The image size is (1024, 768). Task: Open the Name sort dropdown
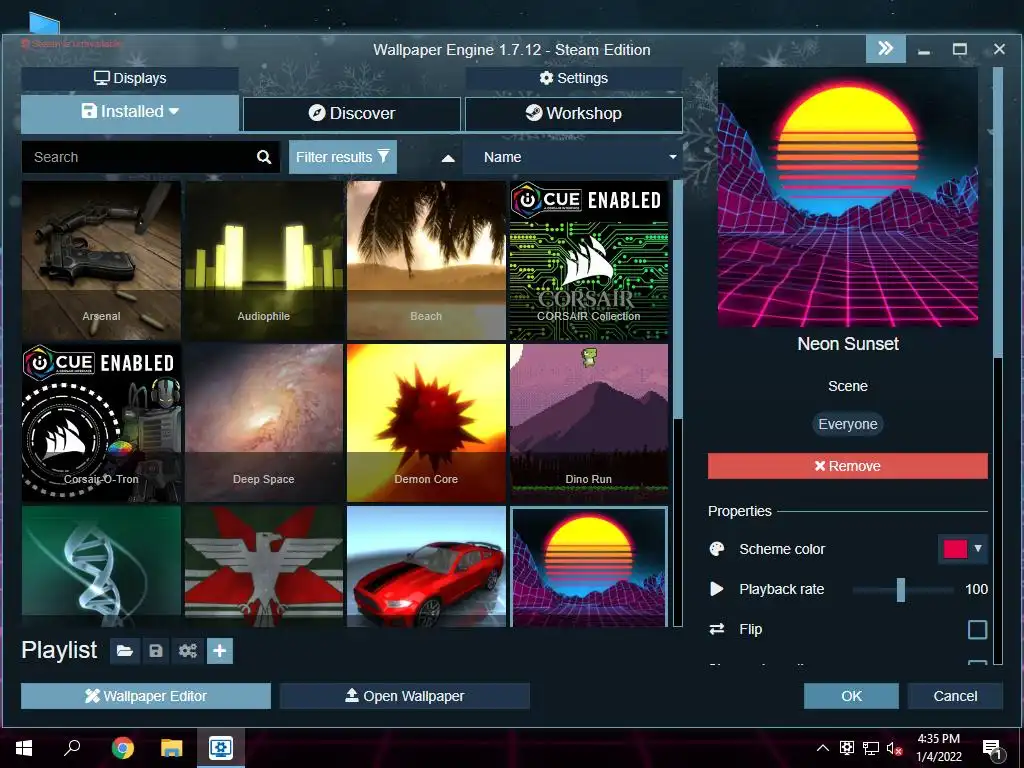click(573, 157)
